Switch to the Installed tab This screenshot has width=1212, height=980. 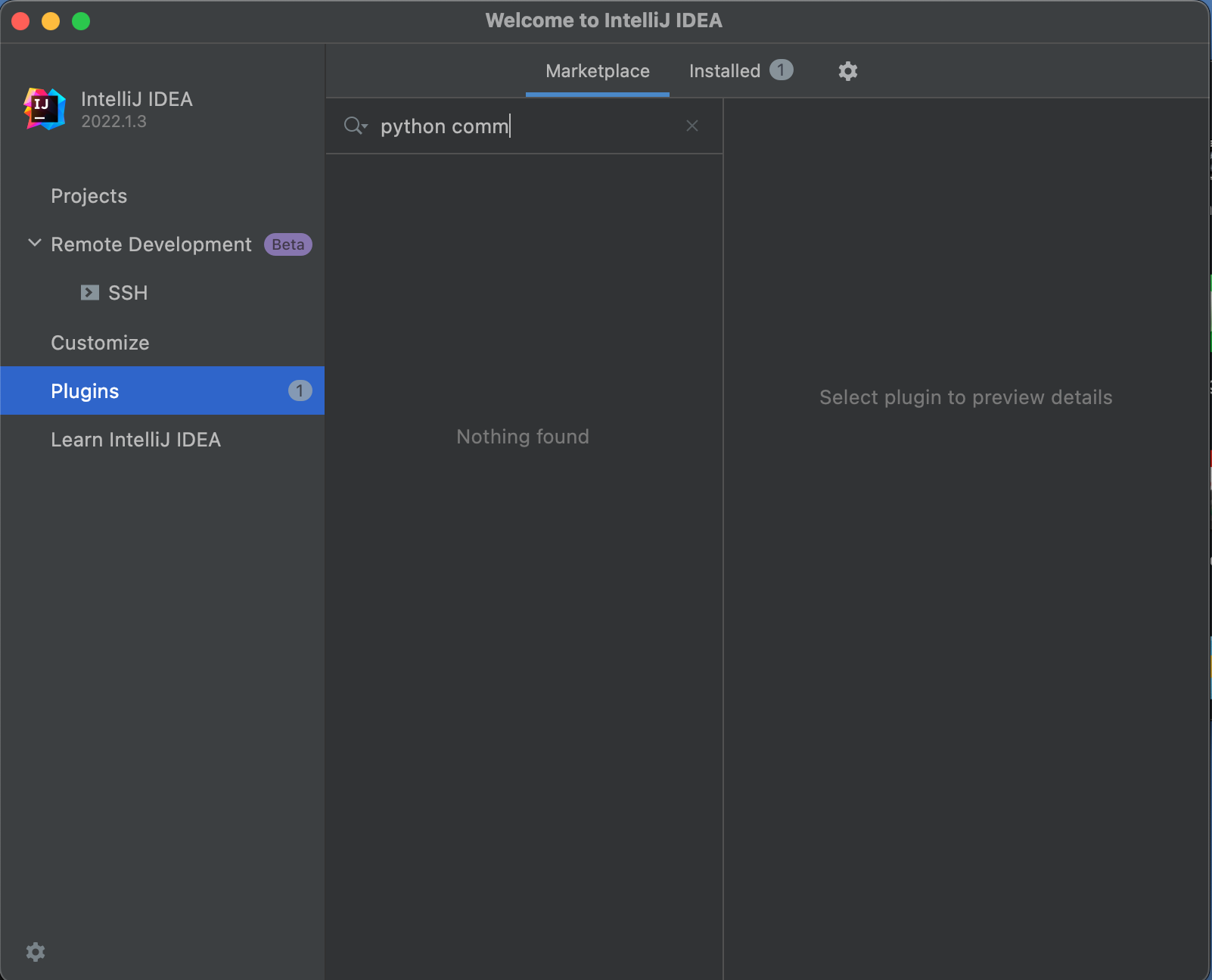724,71
